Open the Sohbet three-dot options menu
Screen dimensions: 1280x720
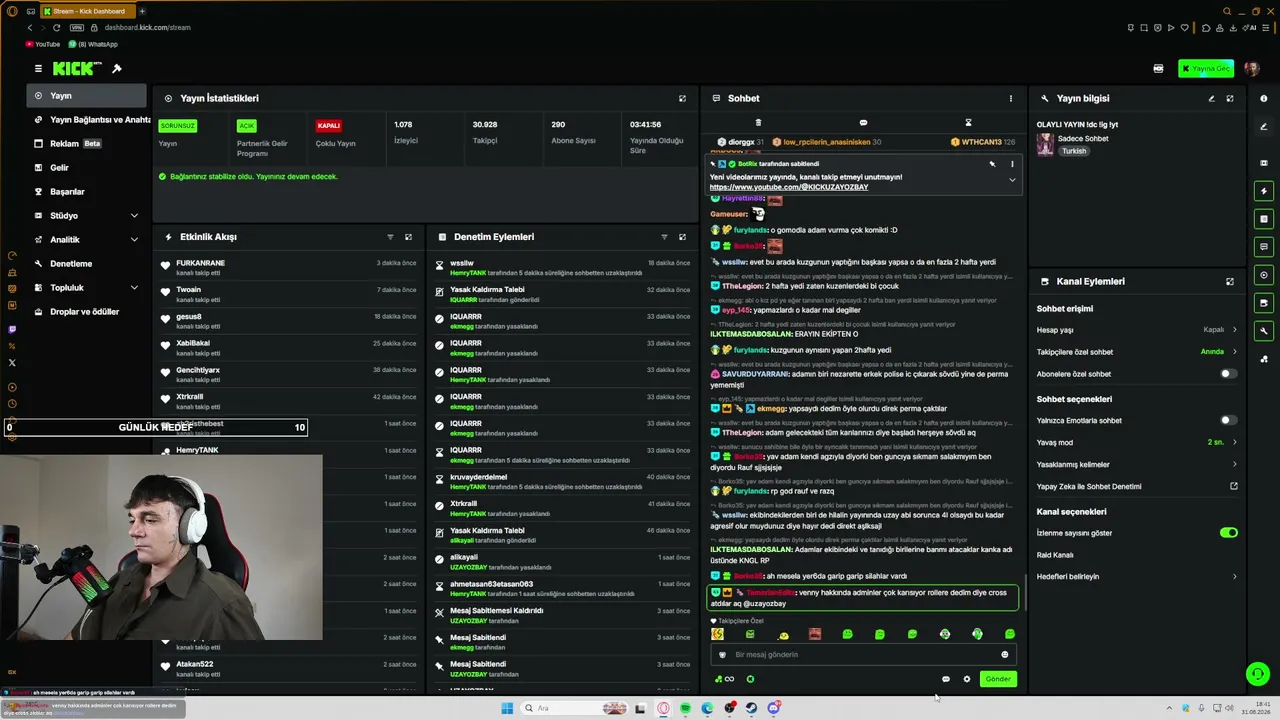1011,98
